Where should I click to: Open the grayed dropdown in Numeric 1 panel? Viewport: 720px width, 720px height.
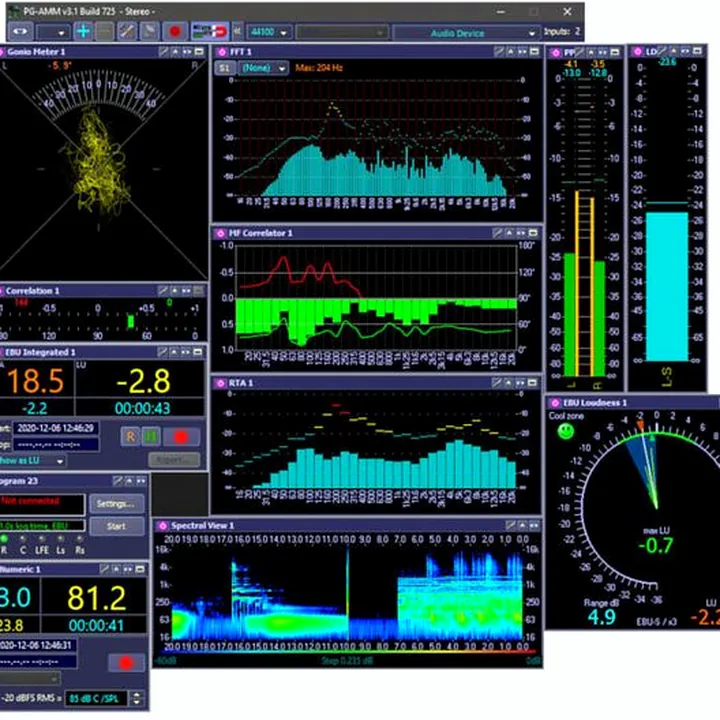[x=30, y=678]
